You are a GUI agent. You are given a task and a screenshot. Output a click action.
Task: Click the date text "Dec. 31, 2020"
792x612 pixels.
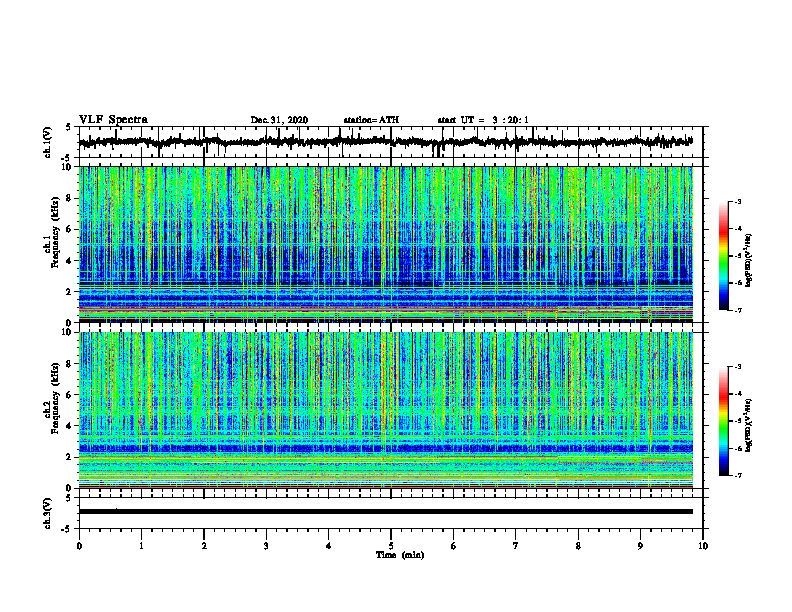(279, 120)
